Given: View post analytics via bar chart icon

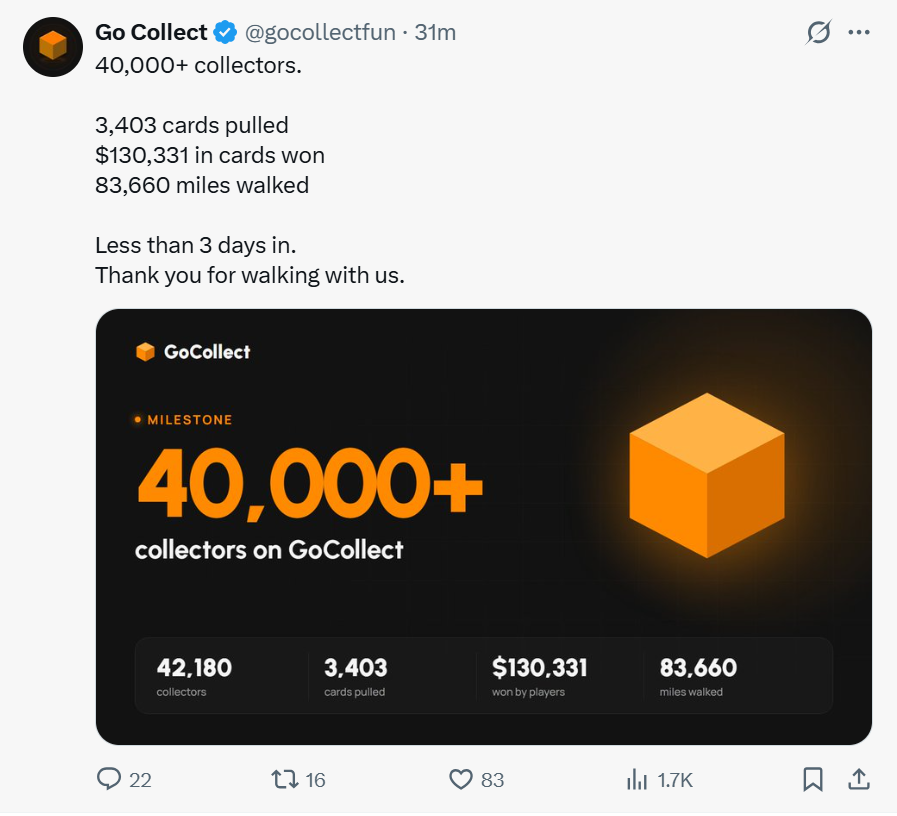Looking at the screenshot, I should 637,779.
